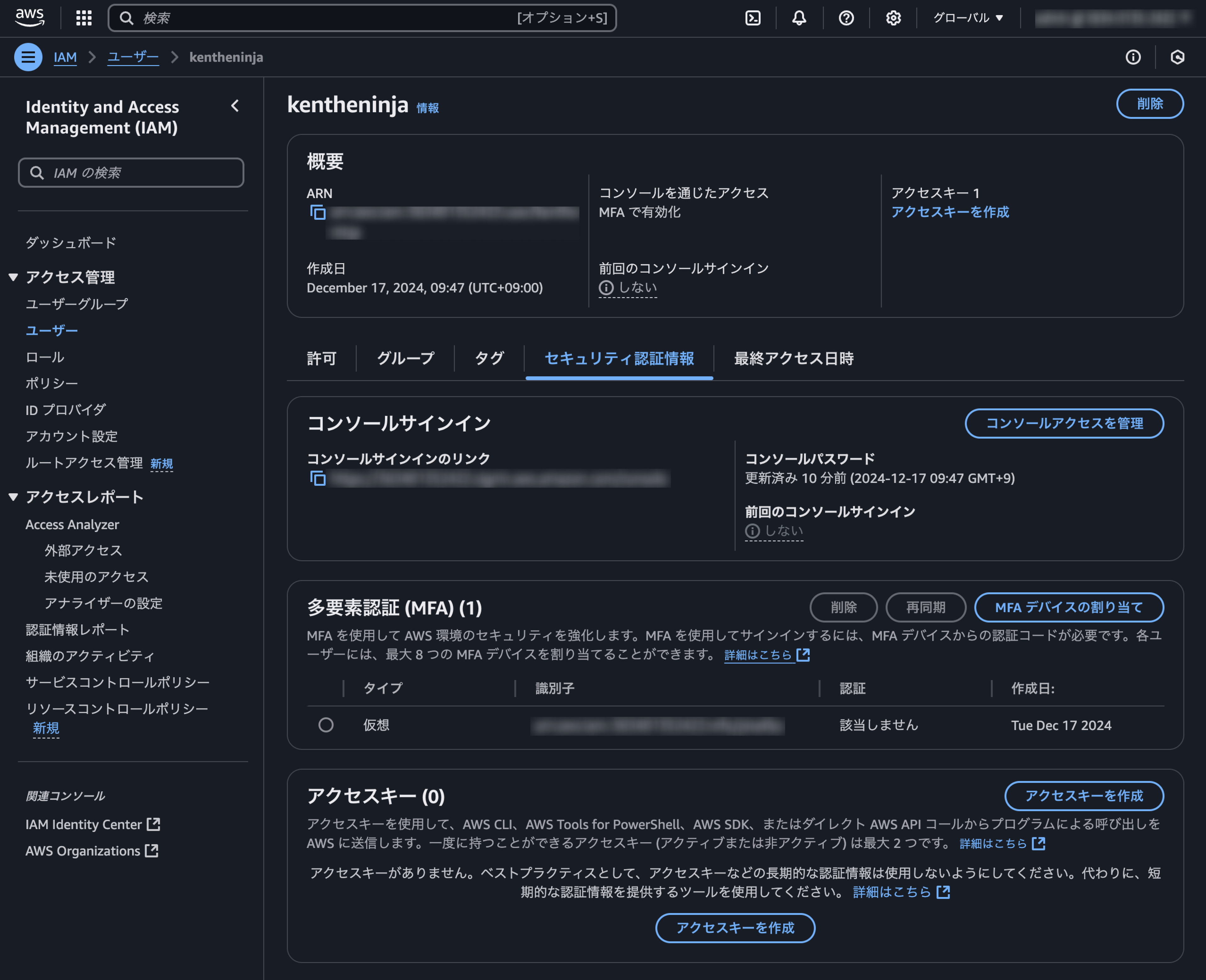Screen dimensions: 1206x980
Task: Open ユーザーグループ in the sidebar
Action: click(77, 304)
